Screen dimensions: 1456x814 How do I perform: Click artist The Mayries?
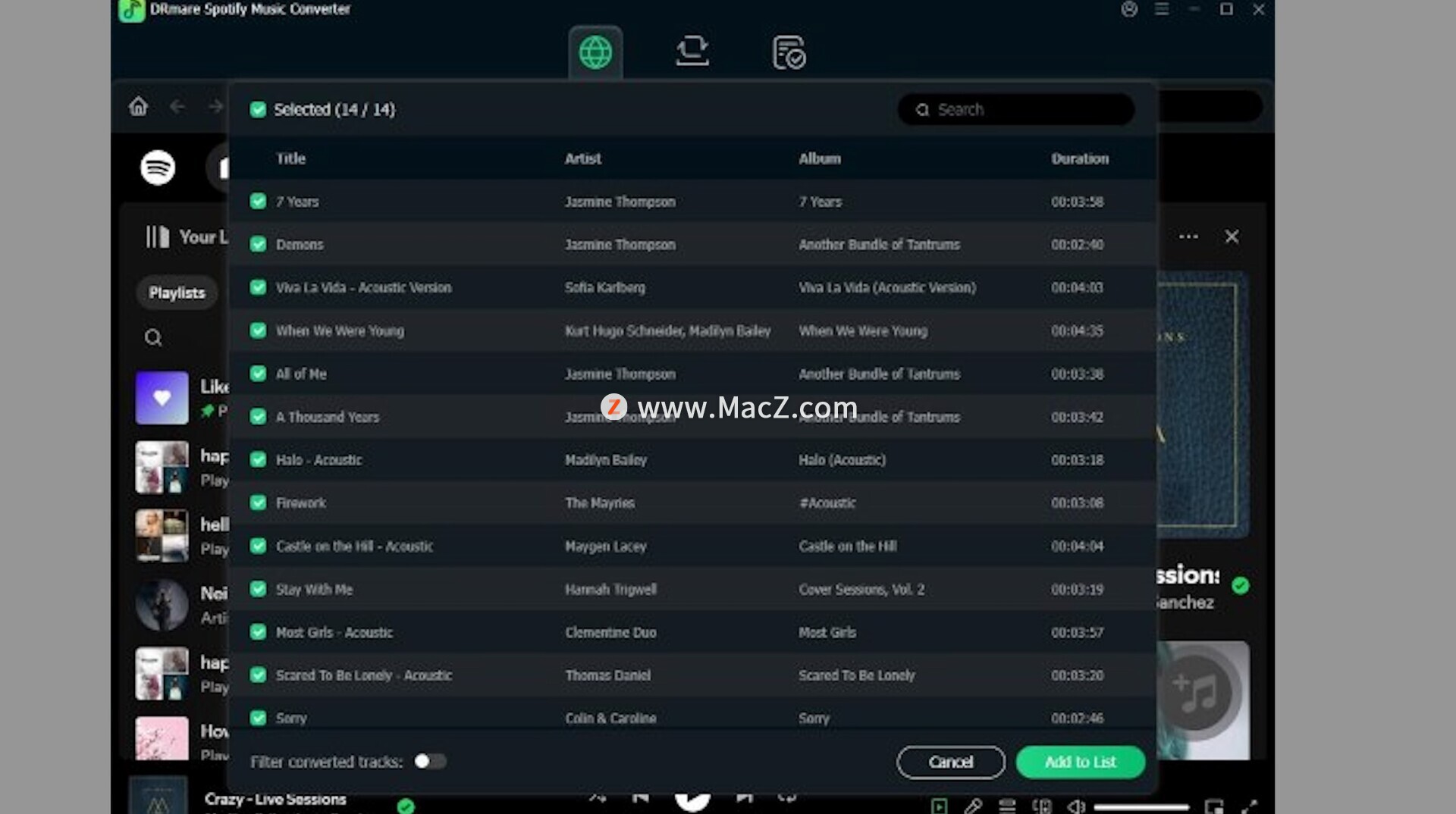click(x=599, y=502)
